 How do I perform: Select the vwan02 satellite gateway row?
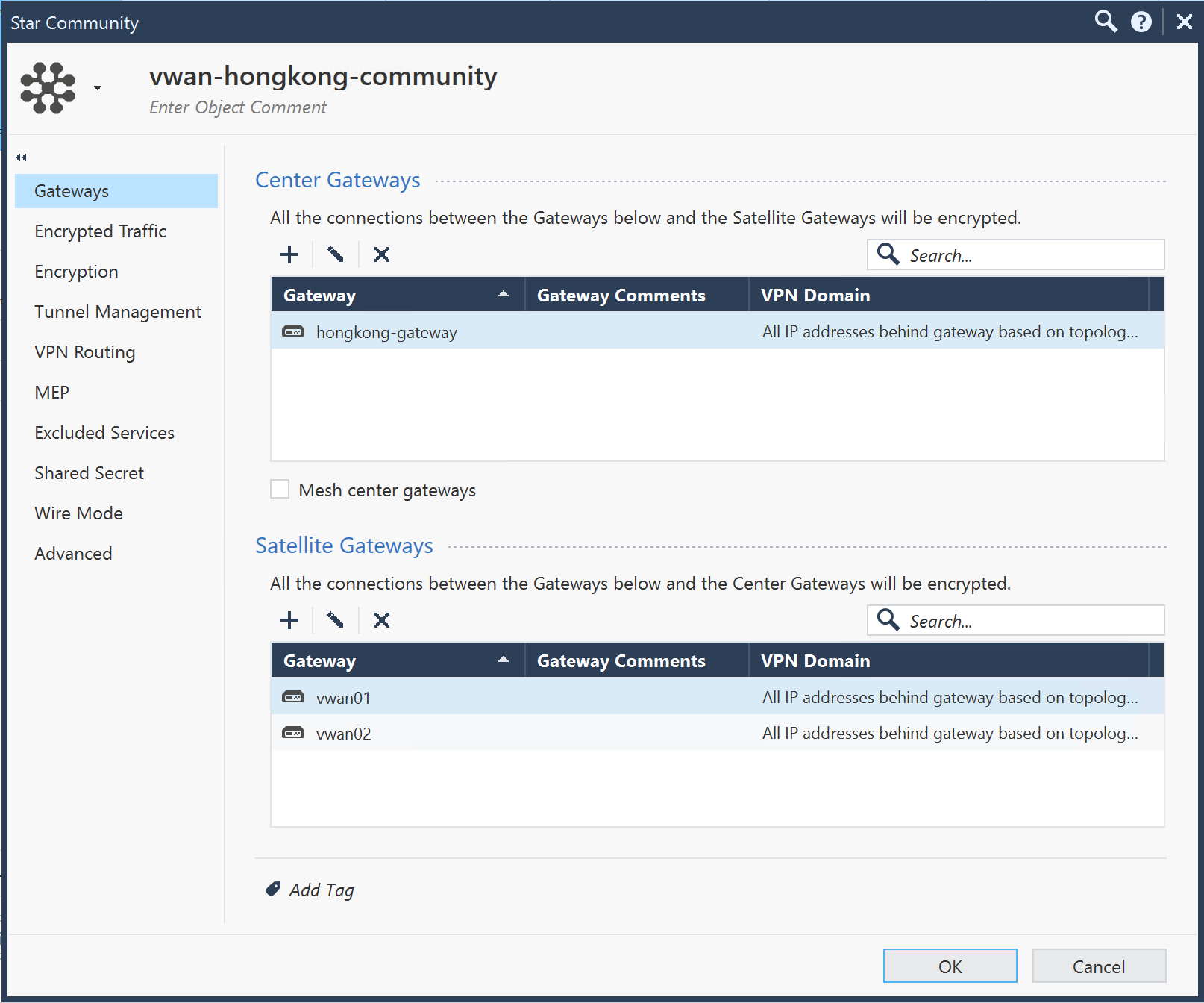tap(718, 733)
